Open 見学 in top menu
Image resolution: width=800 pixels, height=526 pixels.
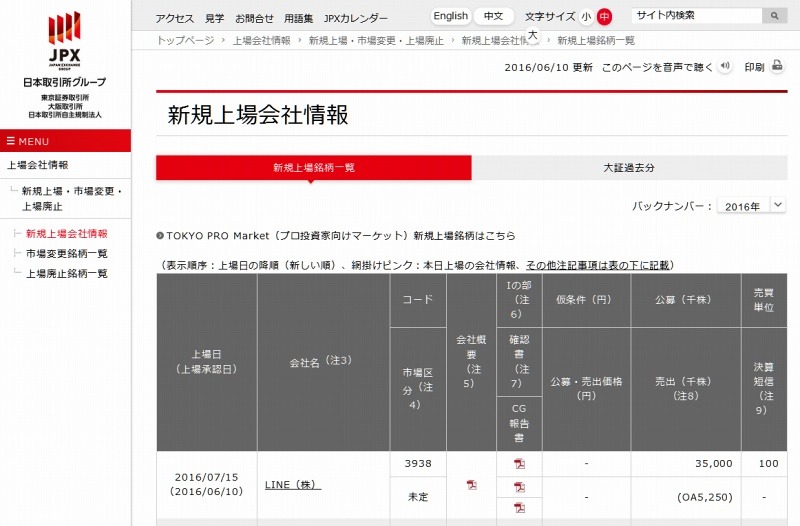[214, 18]
